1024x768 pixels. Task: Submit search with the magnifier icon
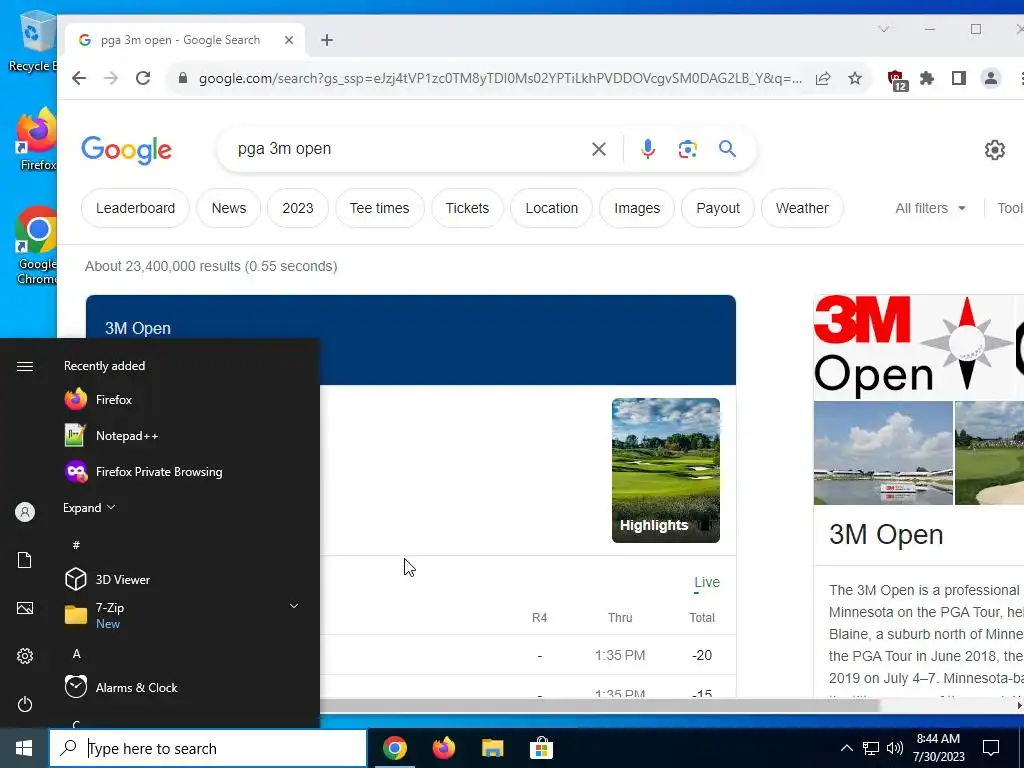[728, 149]
